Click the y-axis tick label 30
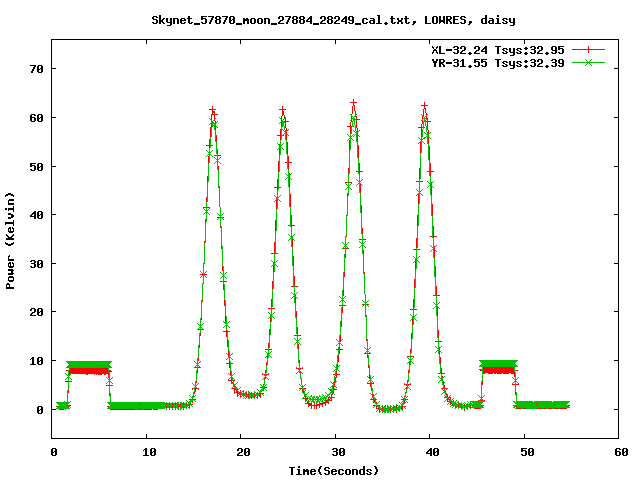The width and height of the screenshot is (640, 480). point(37,264)
